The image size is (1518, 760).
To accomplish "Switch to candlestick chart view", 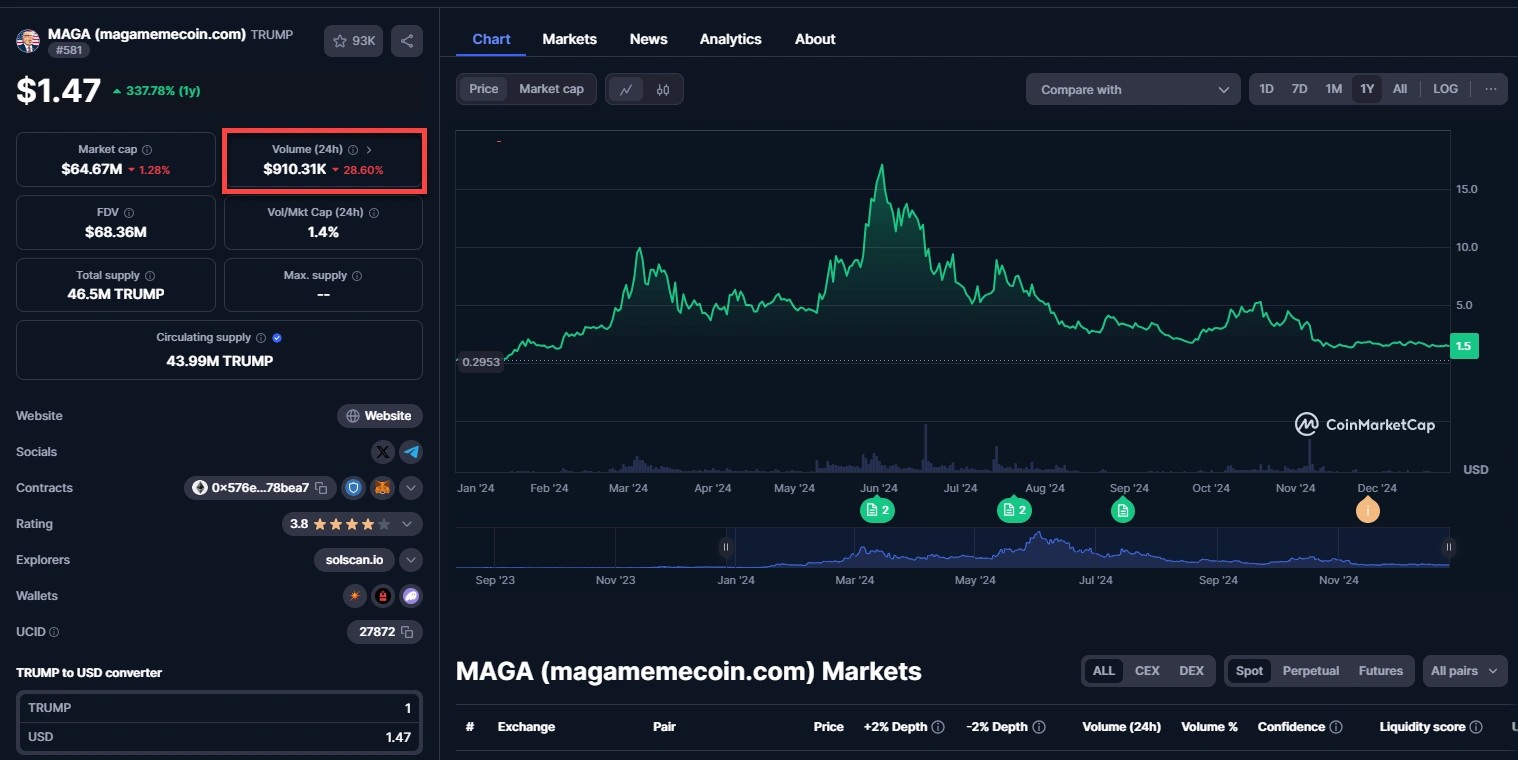I will click(663, 89).
